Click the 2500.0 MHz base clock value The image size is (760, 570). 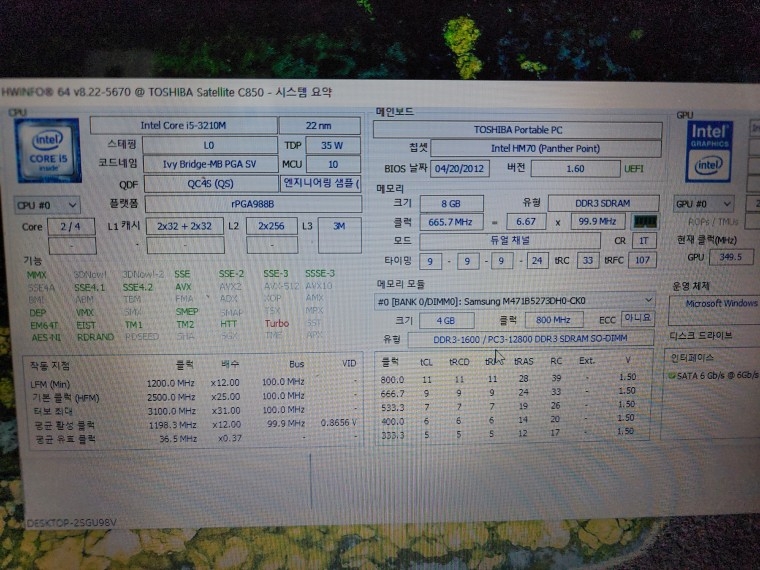pyautogui.click(x=171, y=397)
